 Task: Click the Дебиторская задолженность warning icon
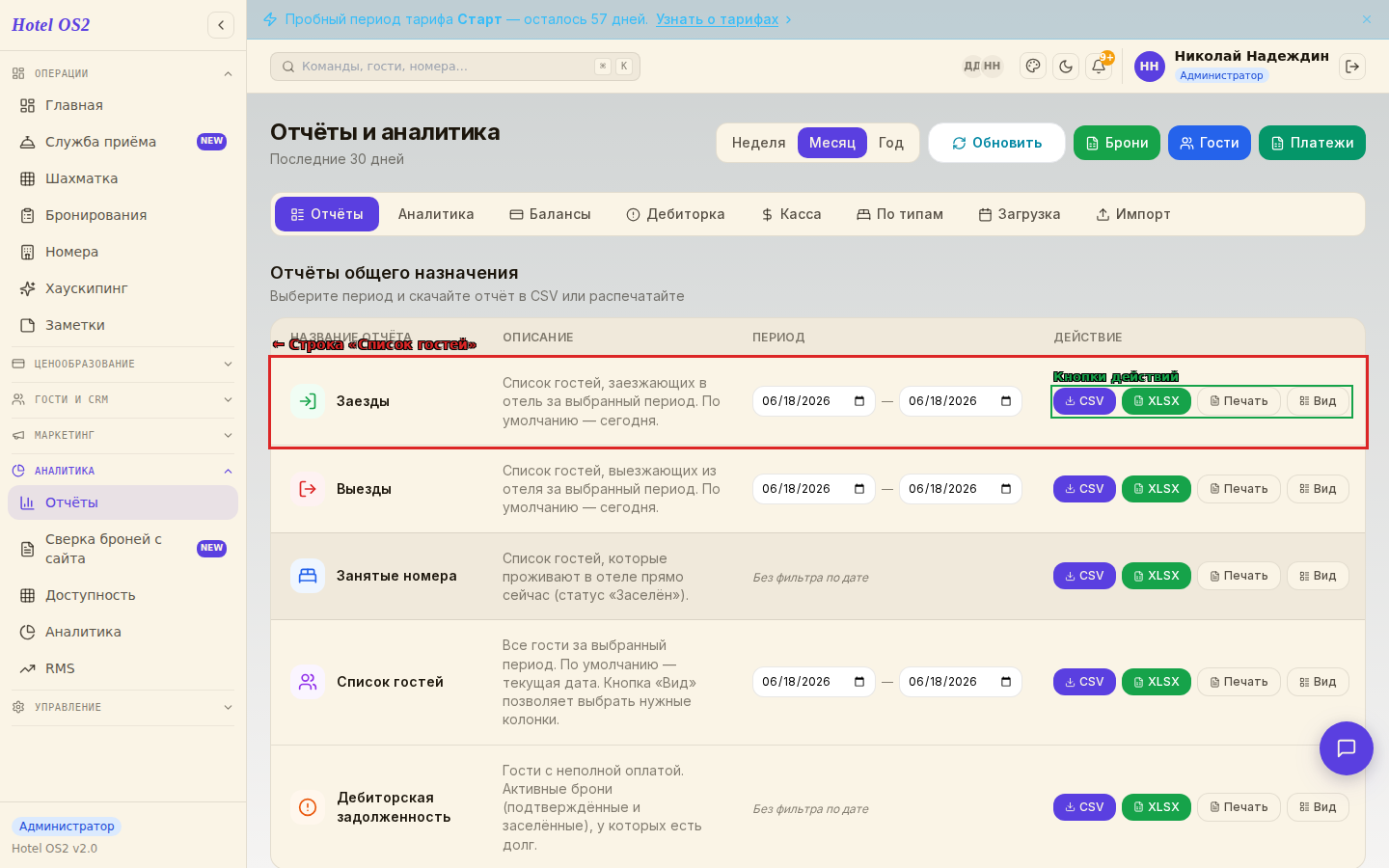pos(308,807)
